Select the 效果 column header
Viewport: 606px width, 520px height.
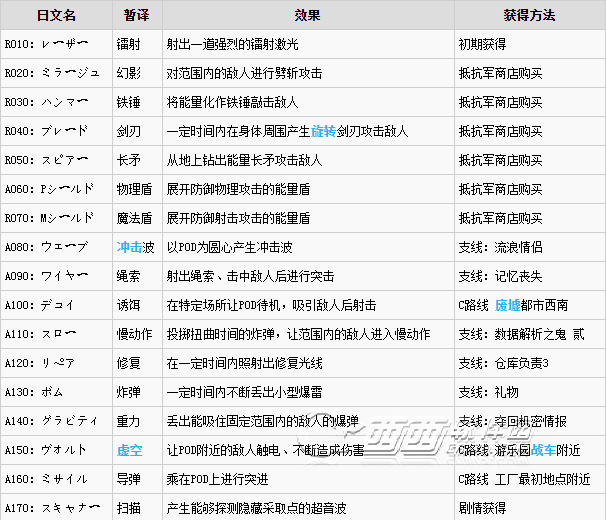[x=308, y=15]
